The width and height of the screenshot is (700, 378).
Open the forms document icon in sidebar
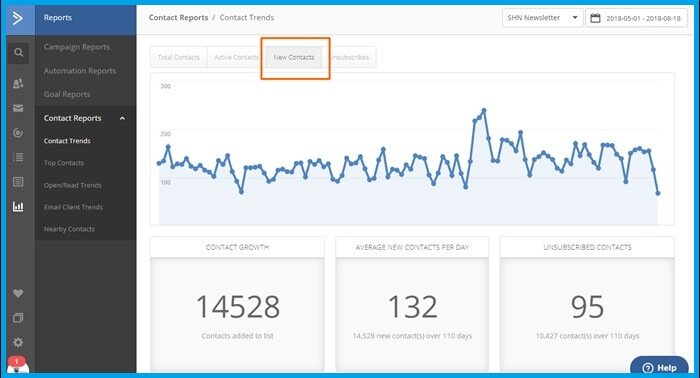(18, 182)
